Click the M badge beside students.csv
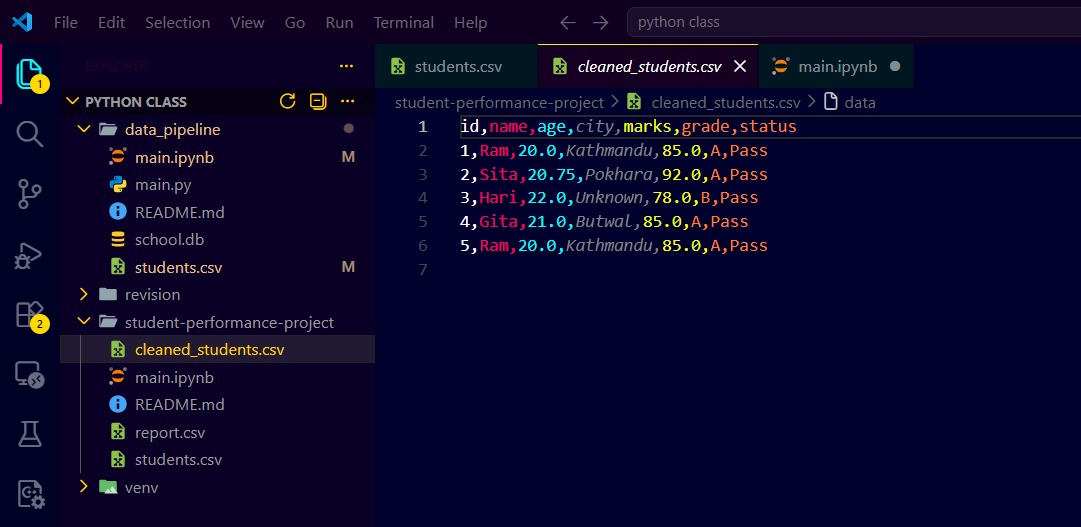The height and width of the screenshot is (527, 1081). click(348, 267)
